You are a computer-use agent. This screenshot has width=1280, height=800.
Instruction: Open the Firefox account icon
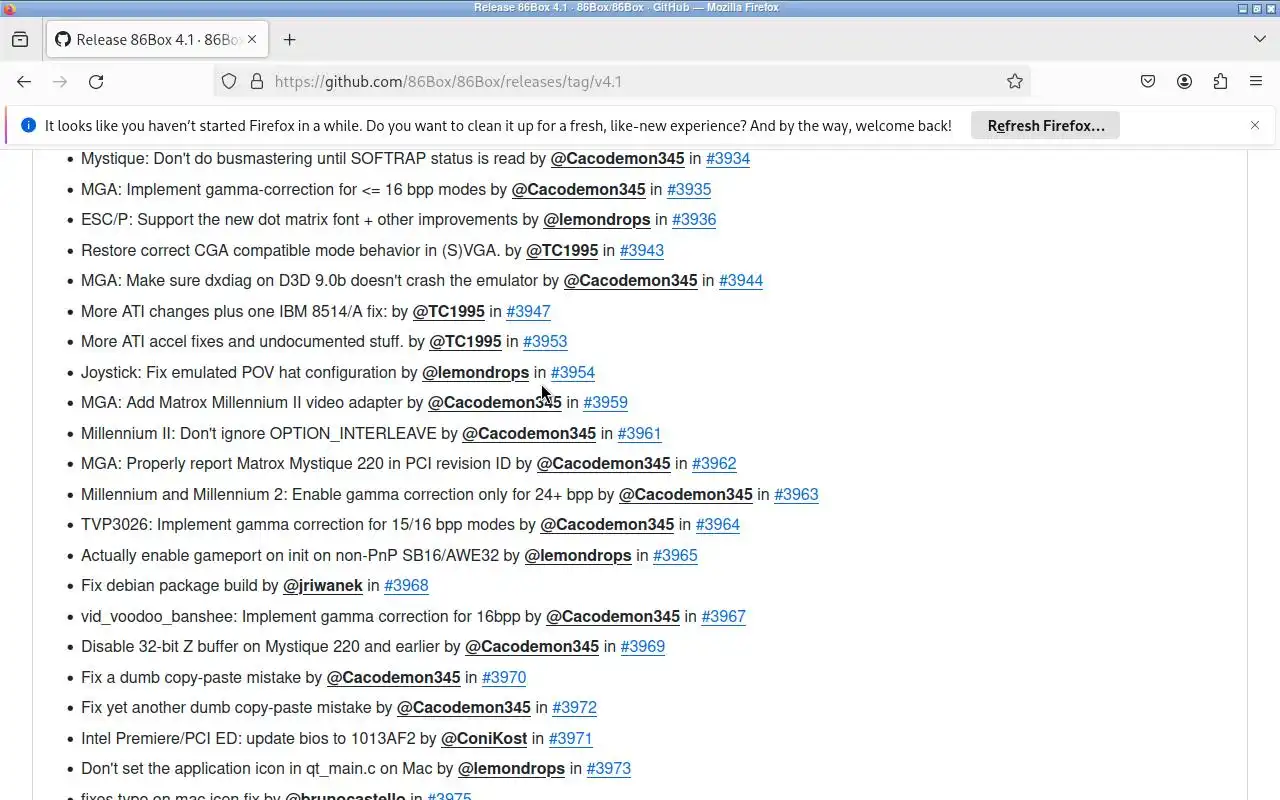tap(1184, 82)
